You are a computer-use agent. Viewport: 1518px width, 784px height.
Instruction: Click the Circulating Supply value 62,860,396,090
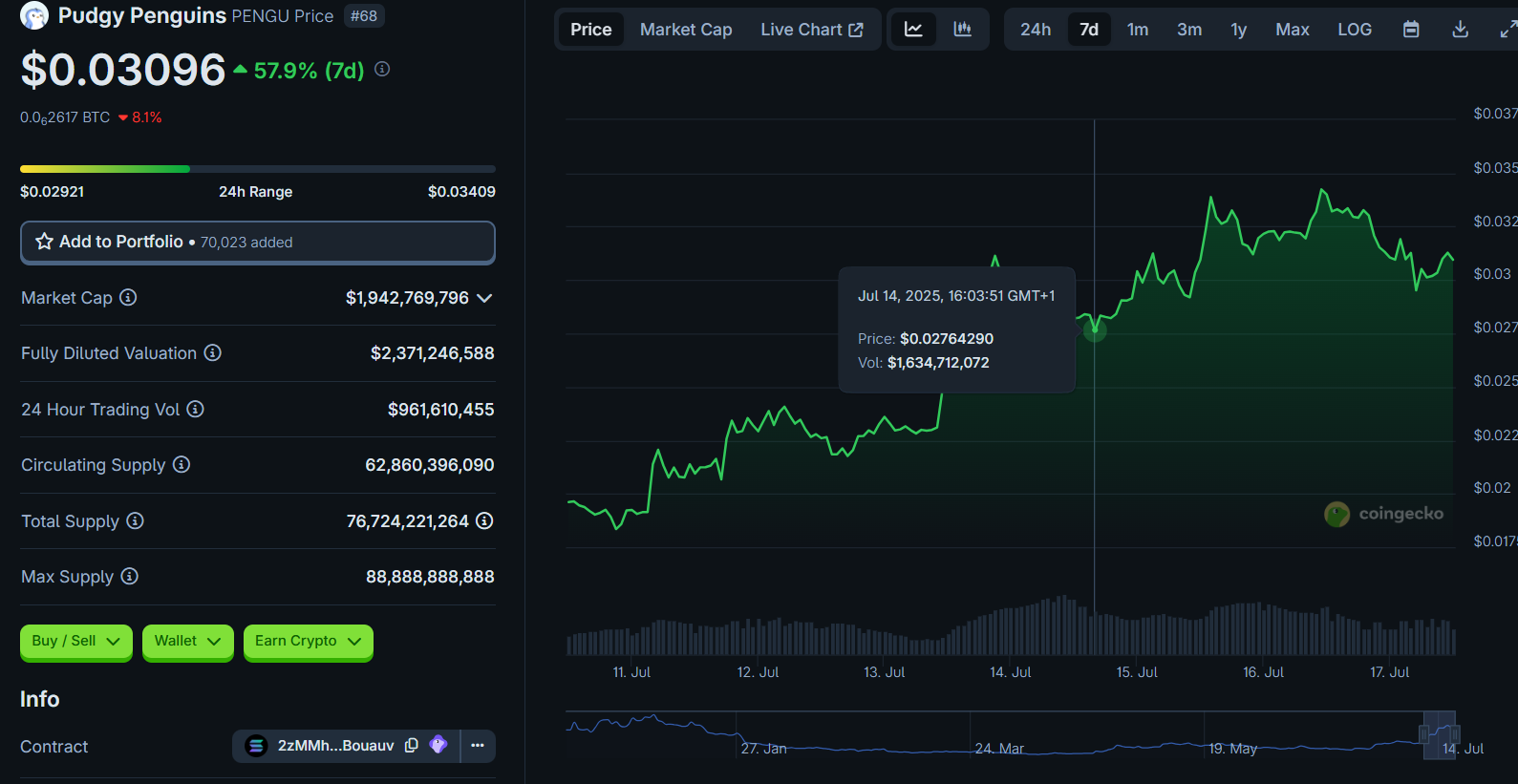(430, 465)
